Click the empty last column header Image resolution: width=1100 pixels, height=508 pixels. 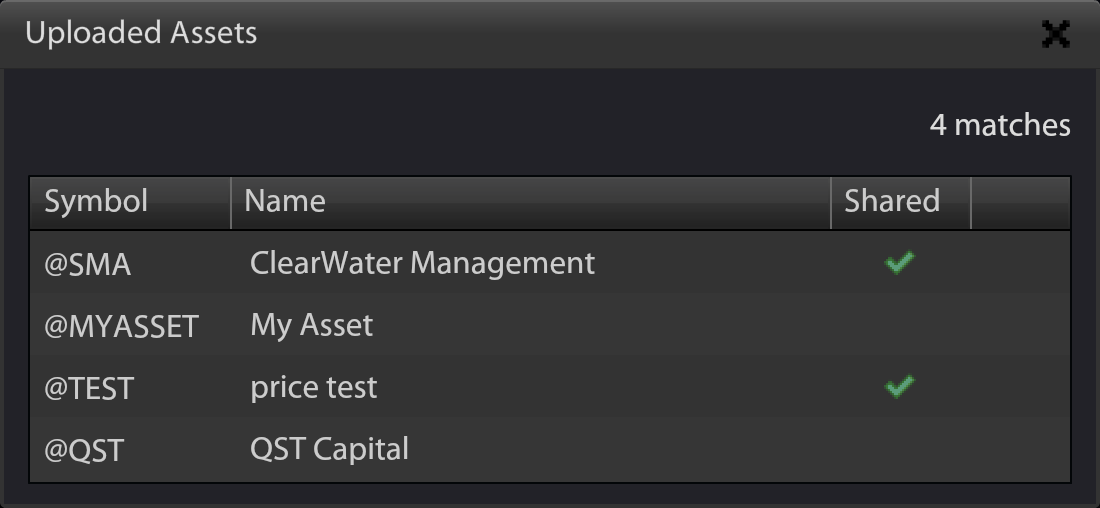click(1020, 201)
